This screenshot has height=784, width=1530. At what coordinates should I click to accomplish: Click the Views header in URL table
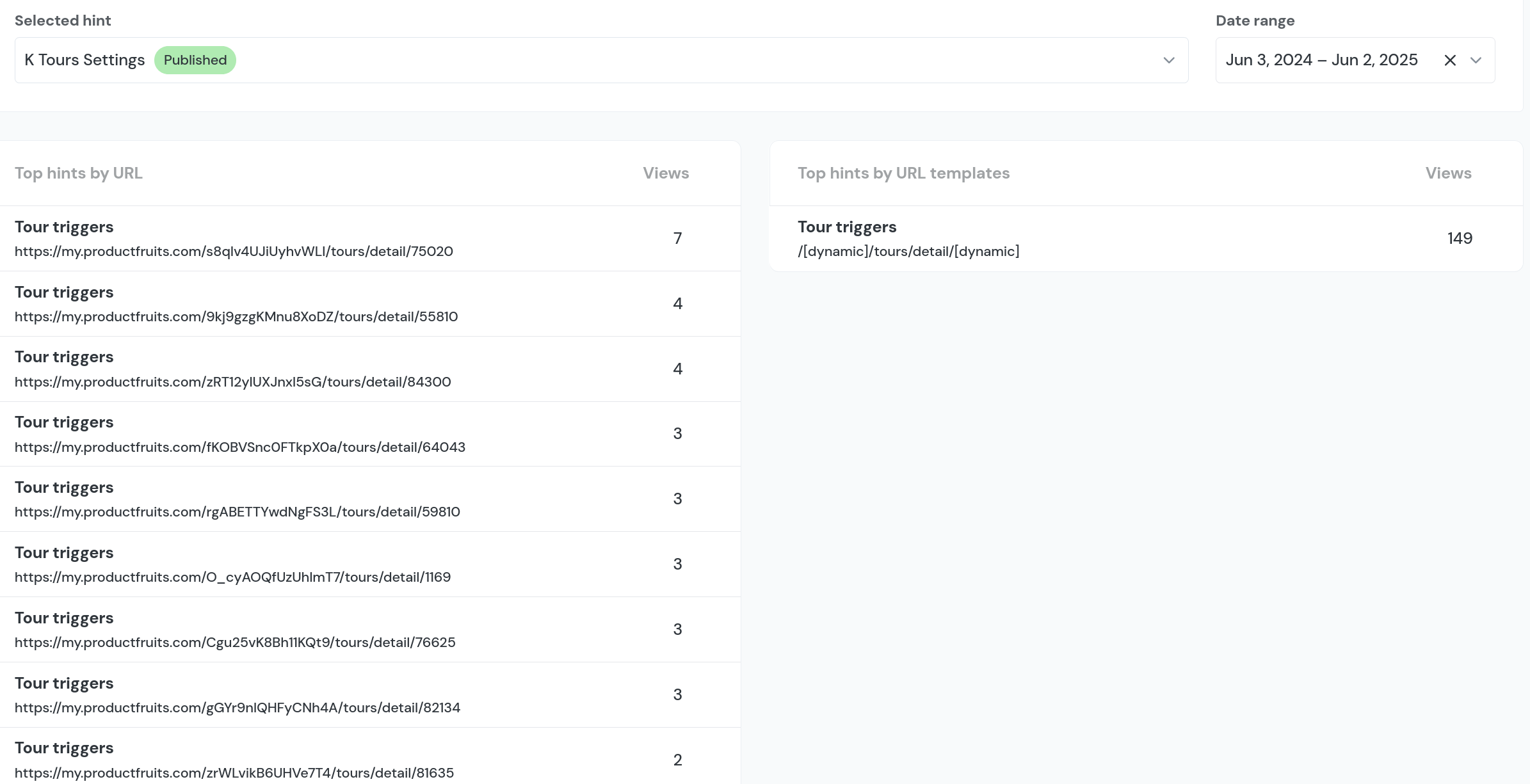[x=666, y=173]
